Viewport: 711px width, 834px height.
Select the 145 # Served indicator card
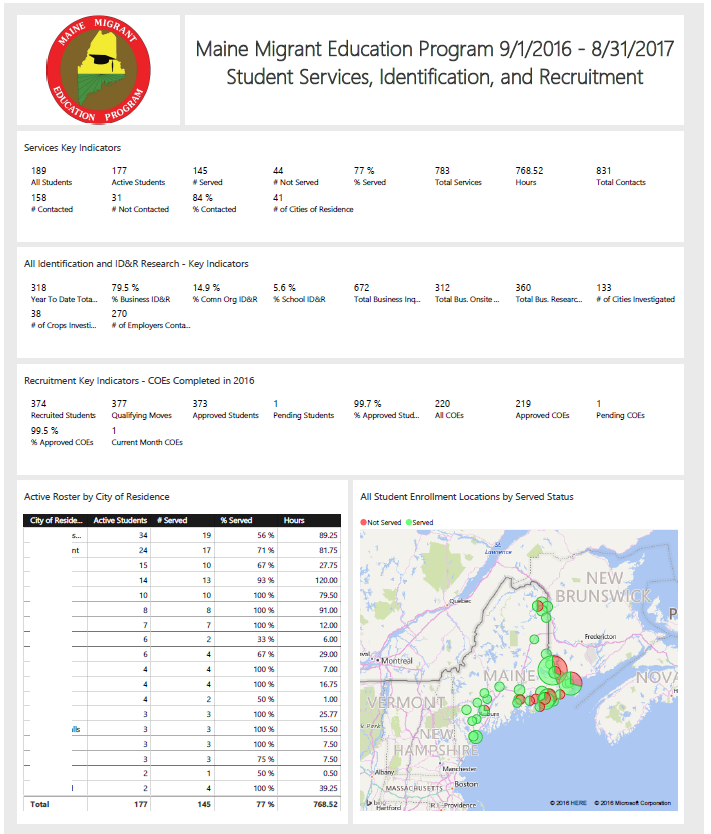207,176
